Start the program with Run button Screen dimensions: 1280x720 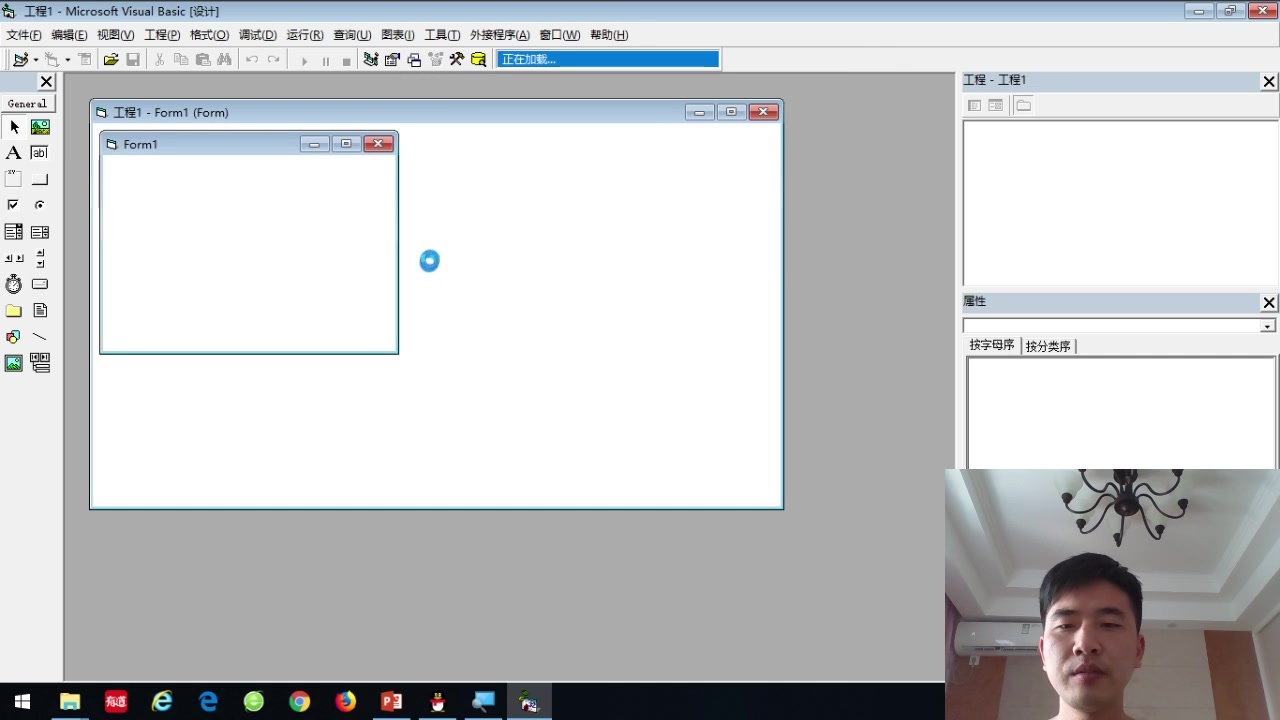click(304, 60)
